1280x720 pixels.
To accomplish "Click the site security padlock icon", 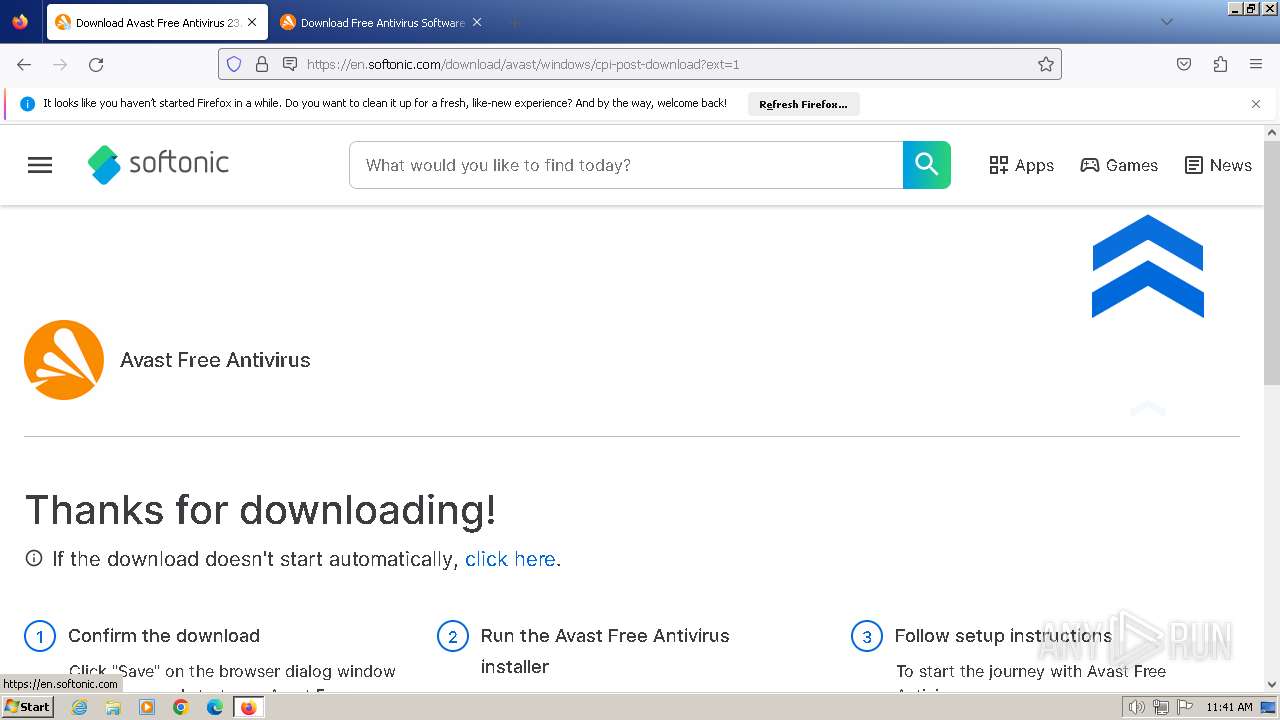I will tap(262, 64).
